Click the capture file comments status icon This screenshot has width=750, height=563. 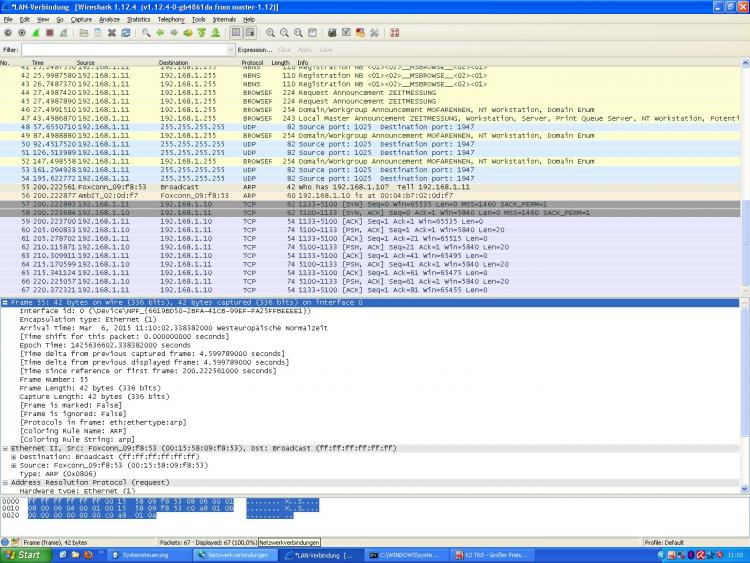pyautogui.click(x=15, y=542)
